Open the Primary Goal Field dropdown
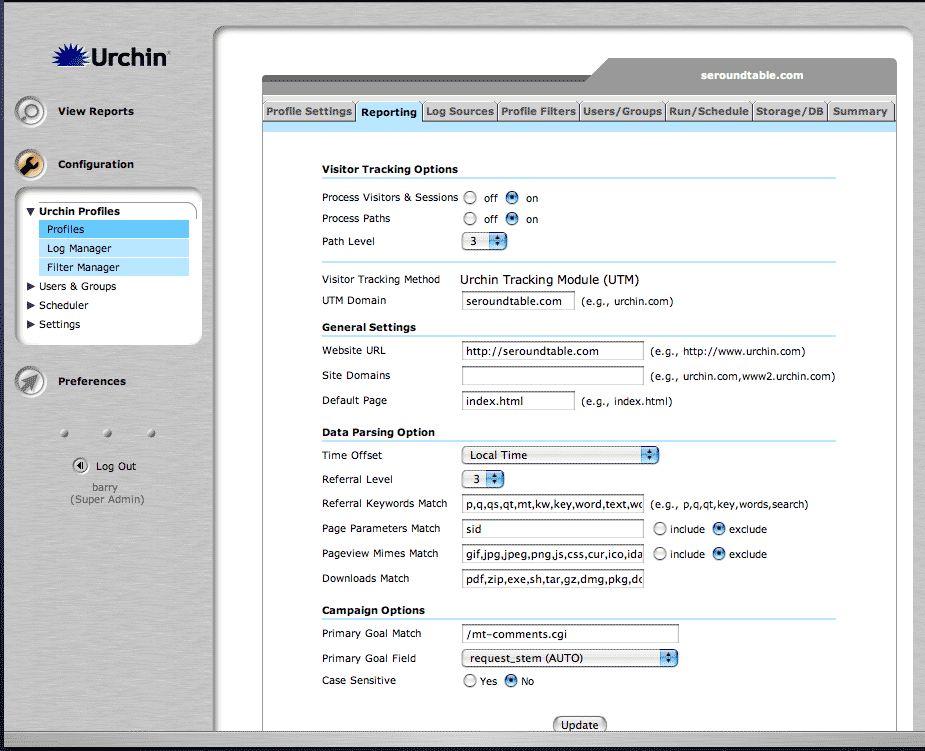The height and width of the screenshot is (751, 925). click(569, 658)
